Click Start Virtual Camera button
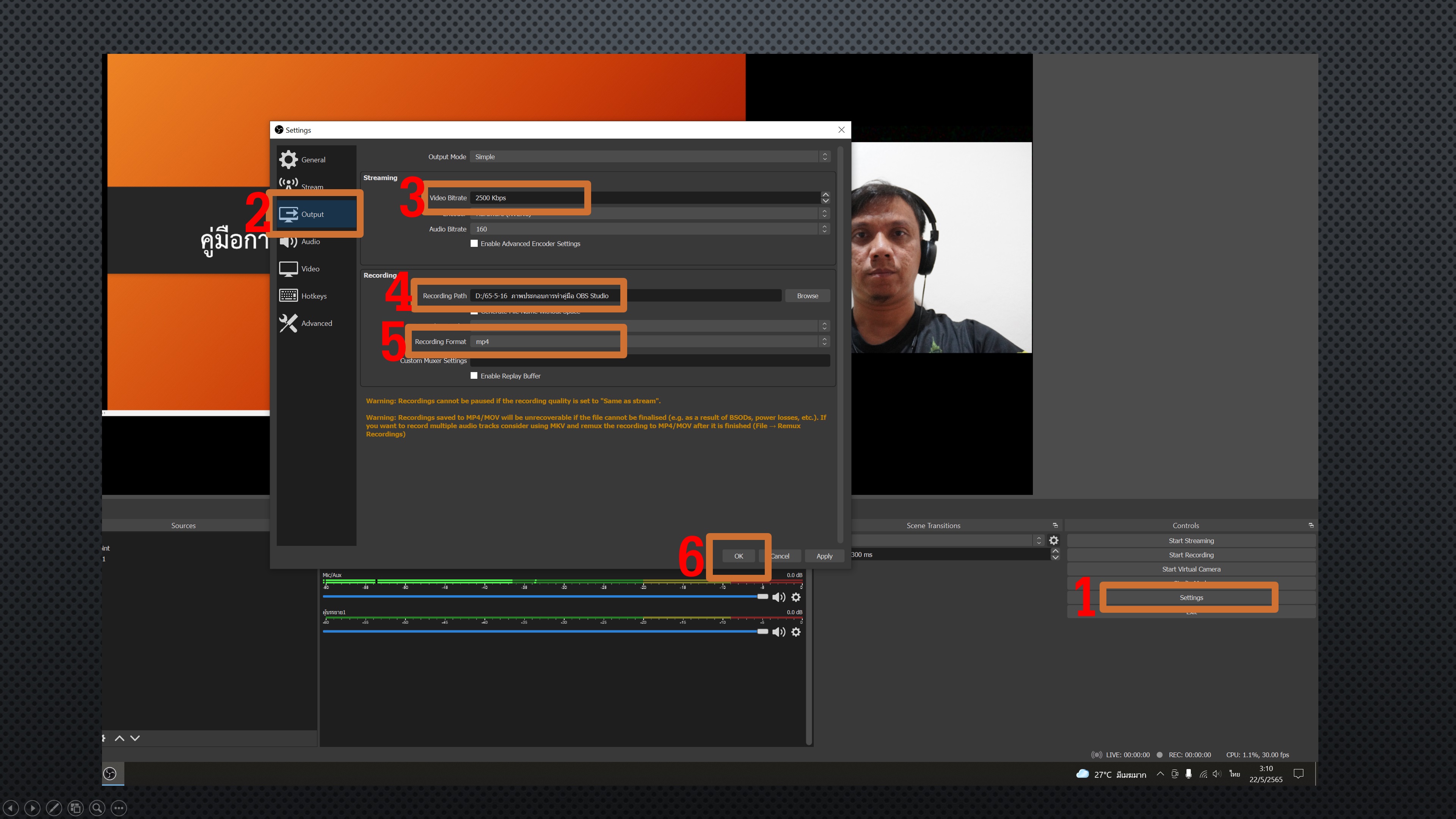This screenshot has width=1456, height=819. pos(1191,569)
